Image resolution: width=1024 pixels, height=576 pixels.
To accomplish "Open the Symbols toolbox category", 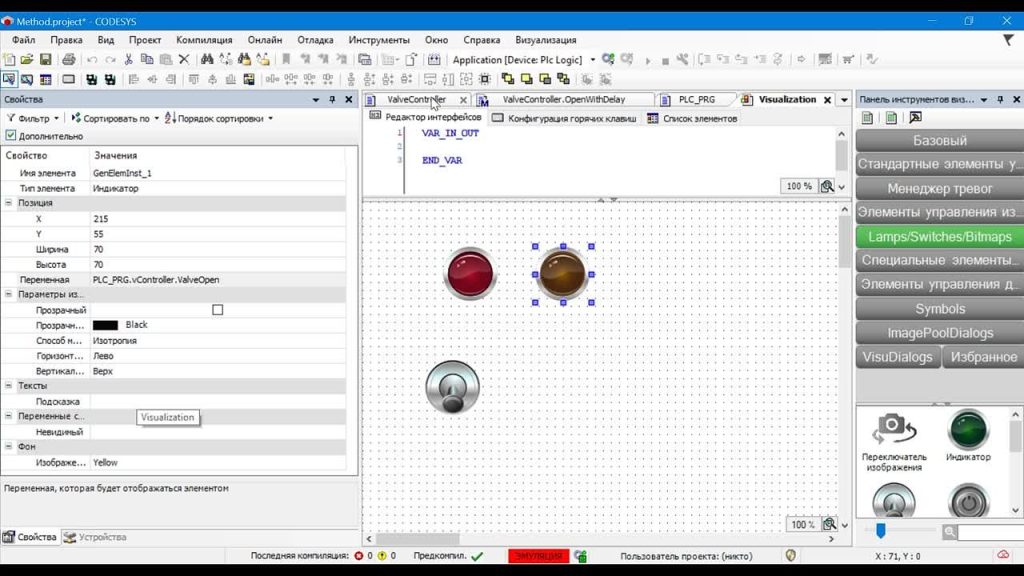I will [939, 309].
